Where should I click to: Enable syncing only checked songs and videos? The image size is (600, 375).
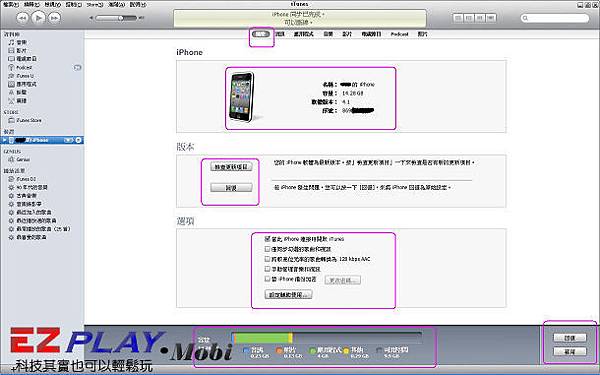[267, 249]
